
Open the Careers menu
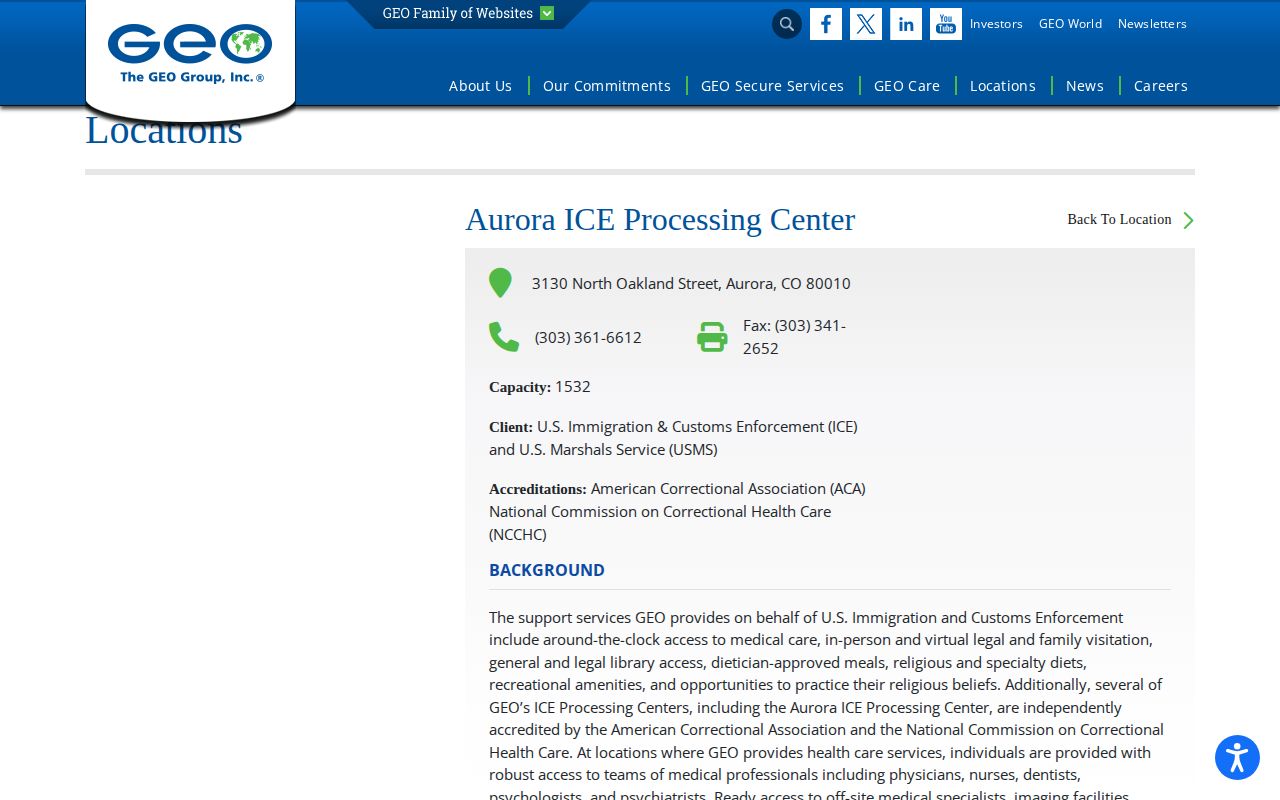coord(1161,86)
